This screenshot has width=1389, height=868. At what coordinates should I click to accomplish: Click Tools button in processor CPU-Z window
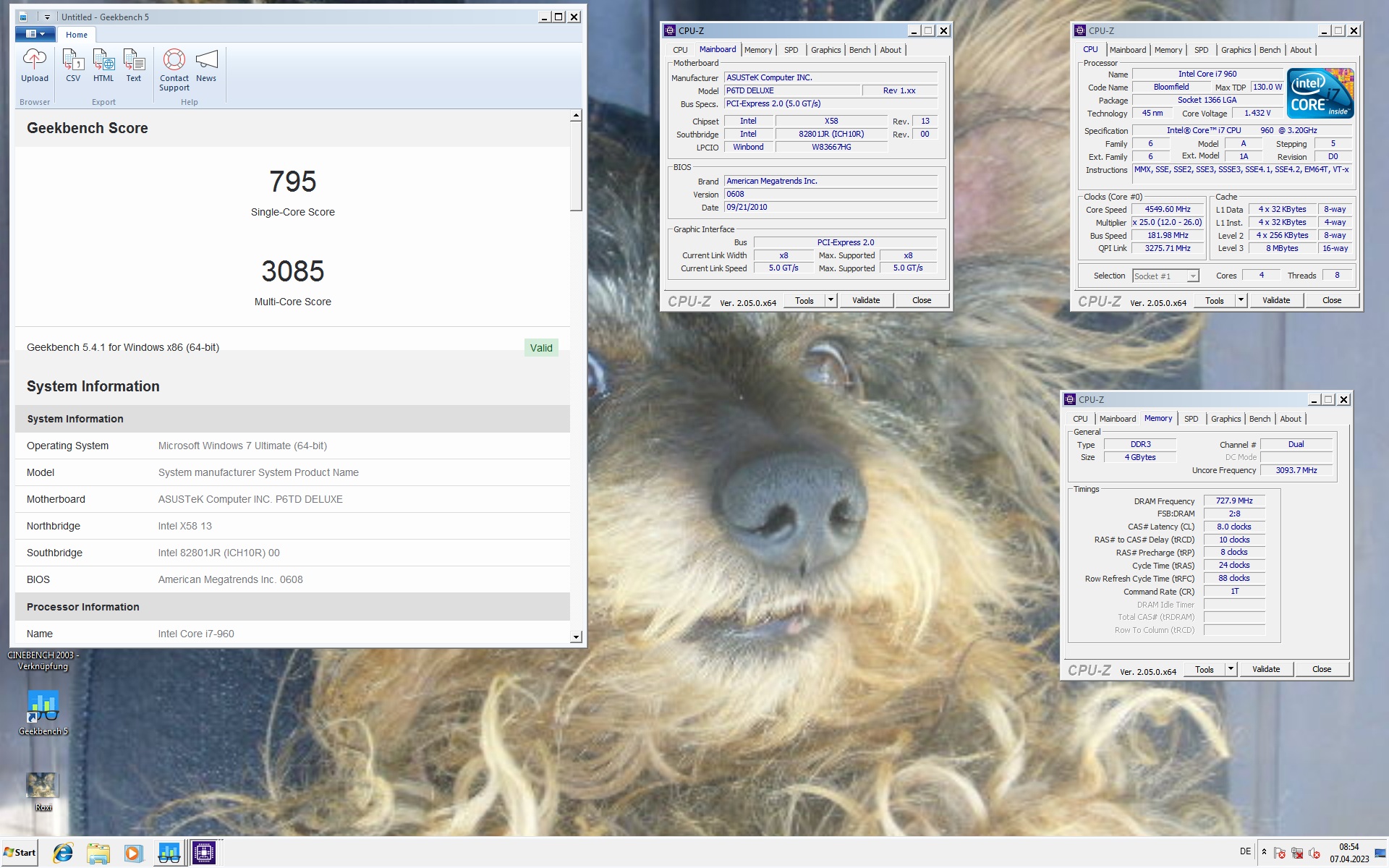(x=1215, y=301)
